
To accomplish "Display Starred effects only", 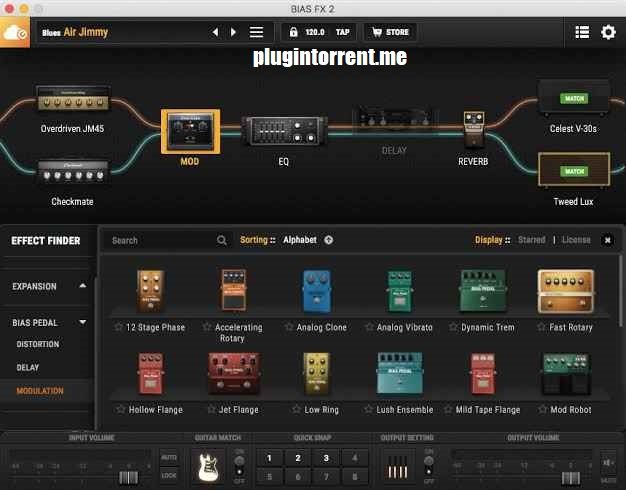I will click(x=531, y=240).
